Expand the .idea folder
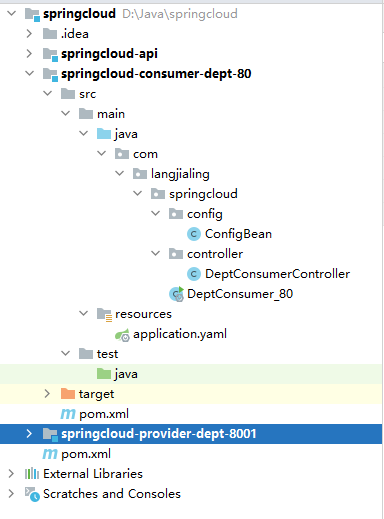This screenshot has height=519, width=384. (x=29, y=34)
